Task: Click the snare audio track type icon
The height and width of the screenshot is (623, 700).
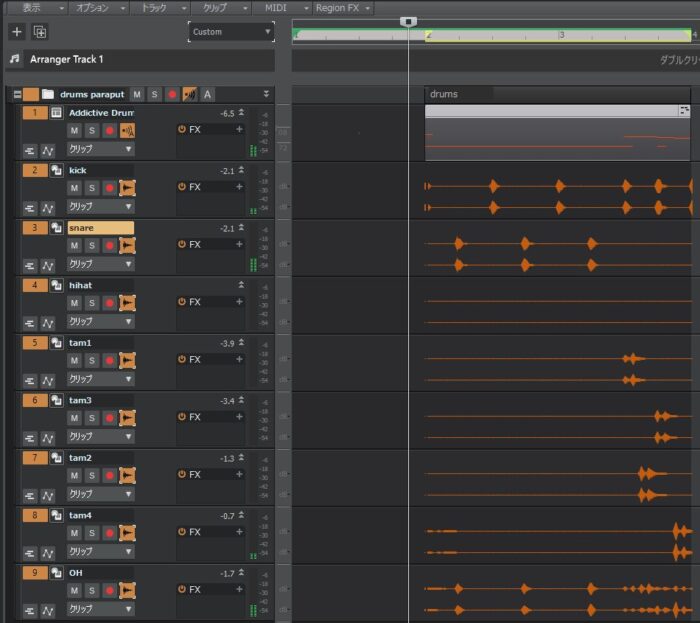Action: pos(56,228)
